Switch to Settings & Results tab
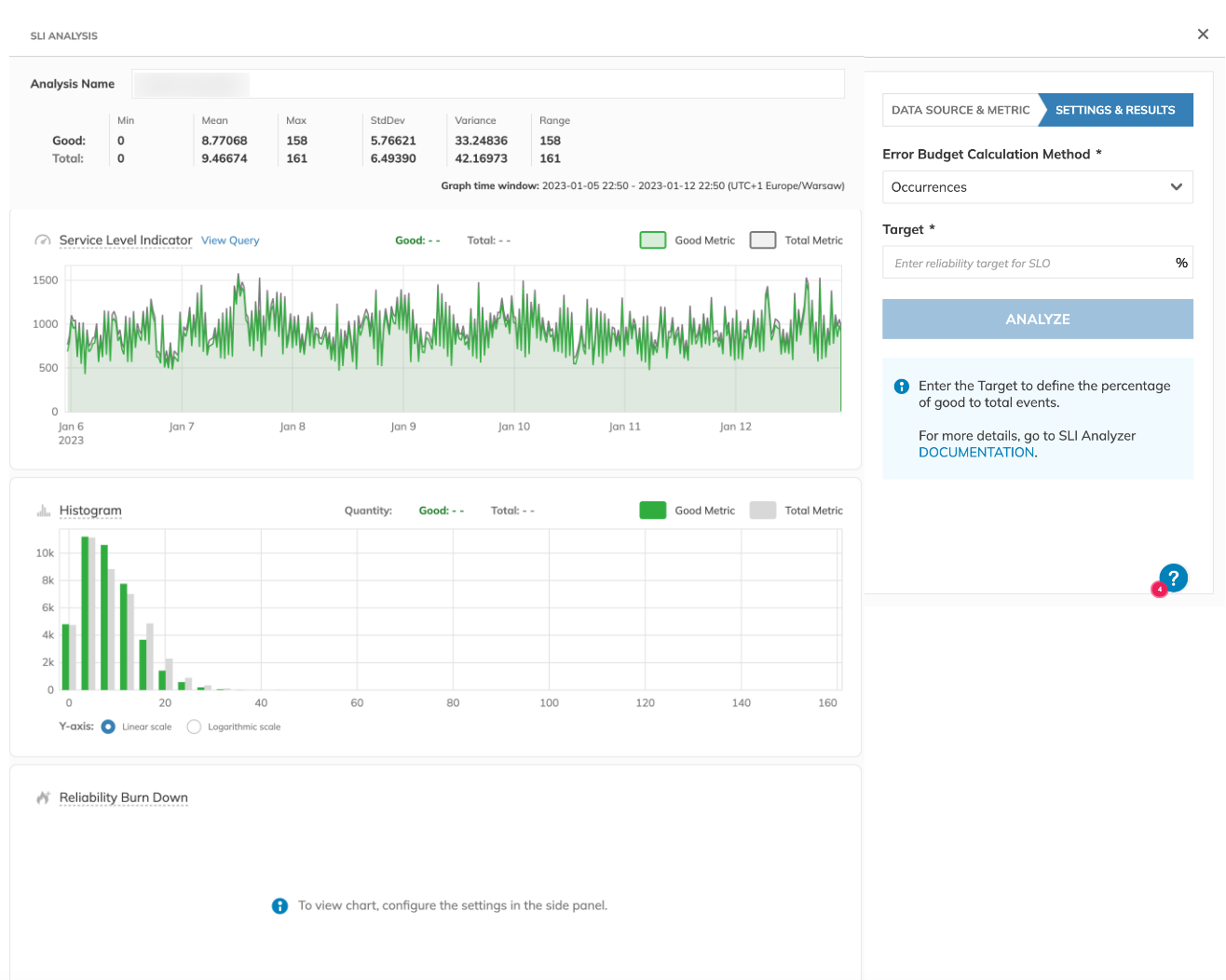 tap(1115, 110)
